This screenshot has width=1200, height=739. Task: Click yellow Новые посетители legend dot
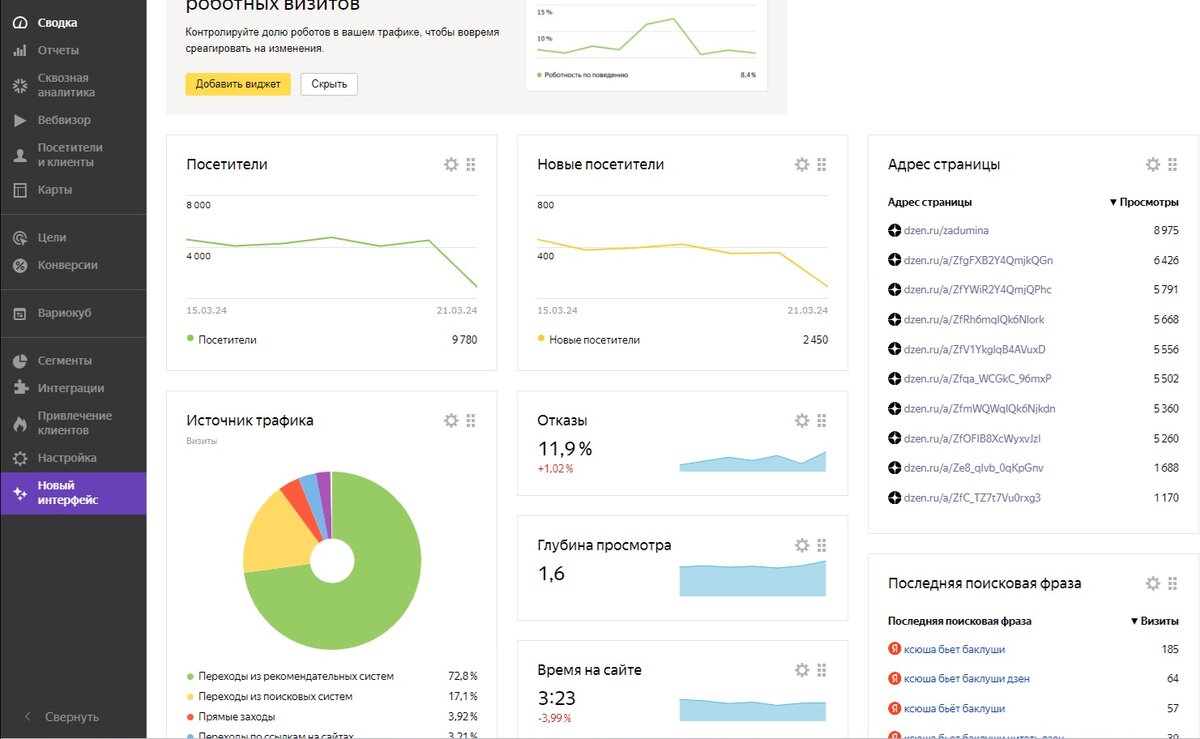(x=541, y=339)
